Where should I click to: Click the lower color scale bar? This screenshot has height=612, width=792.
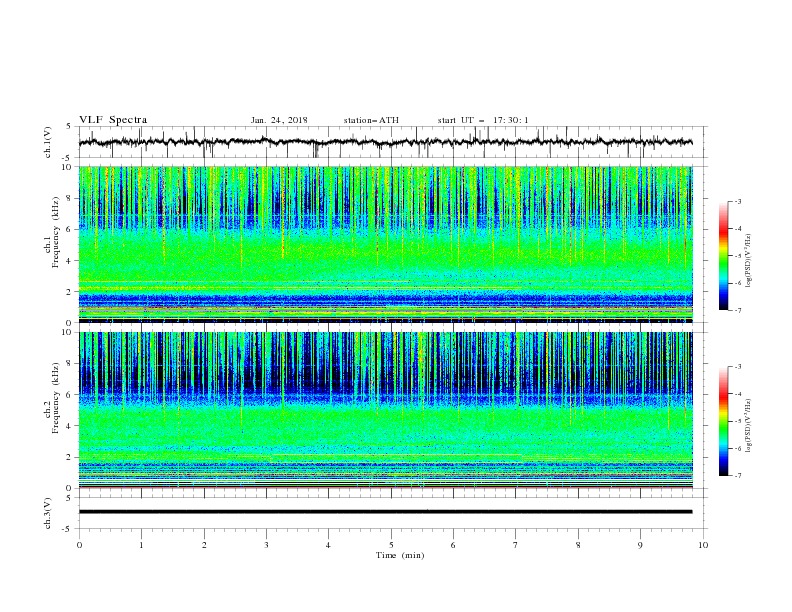click(x=723, y=421)
